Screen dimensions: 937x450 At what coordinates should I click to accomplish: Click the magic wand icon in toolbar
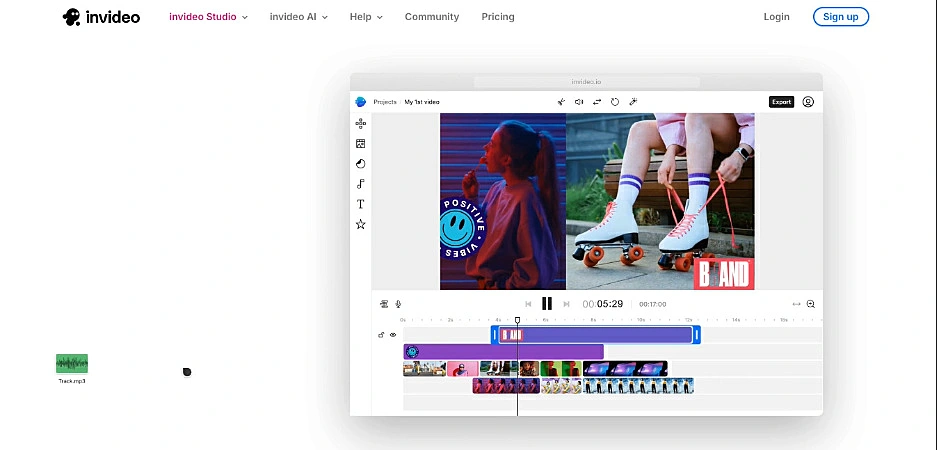[633, 102]
